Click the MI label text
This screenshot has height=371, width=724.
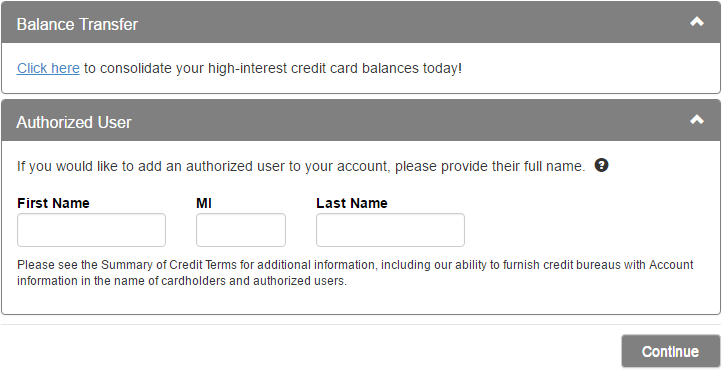(x=204, y=203)
